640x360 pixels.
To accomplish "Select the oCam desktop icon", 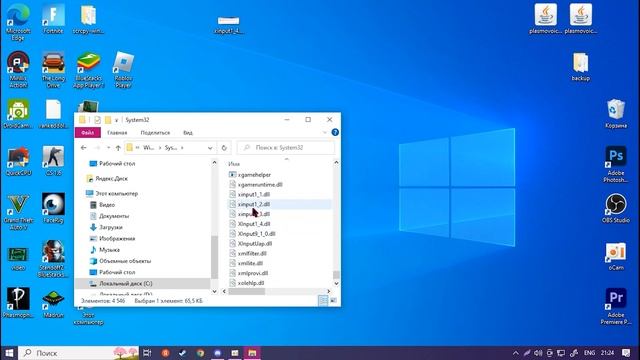I will (x=616, y=256).
